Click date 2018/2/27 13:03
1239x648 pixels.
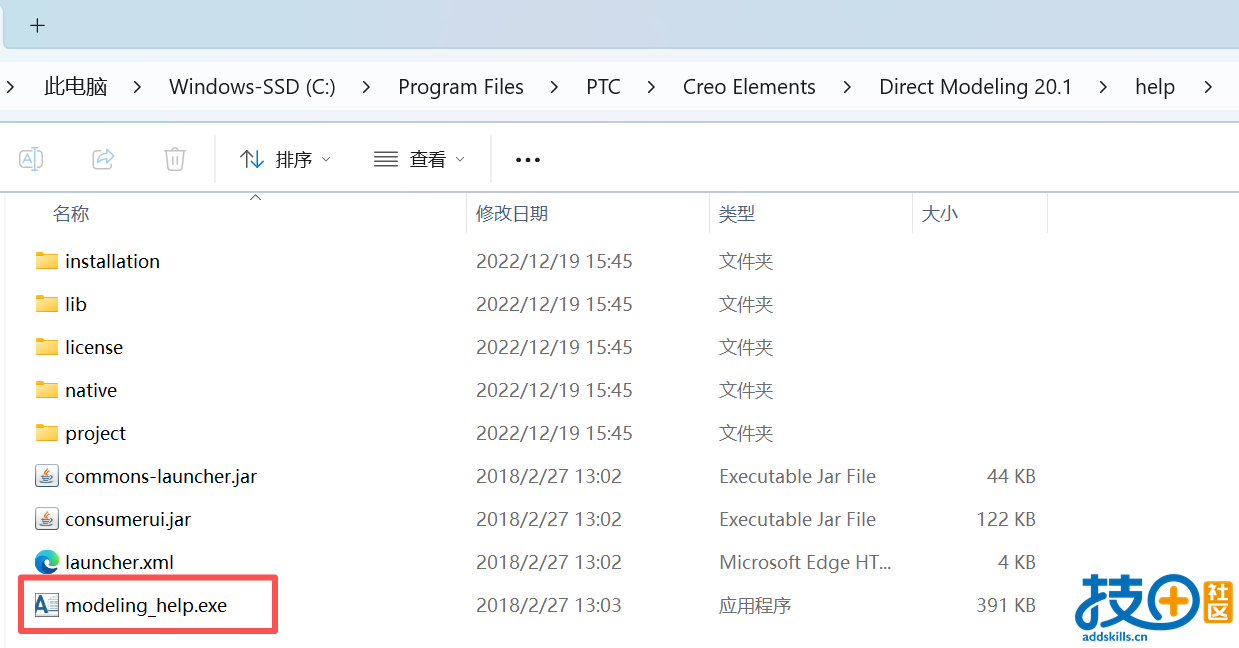pos(549,605)
